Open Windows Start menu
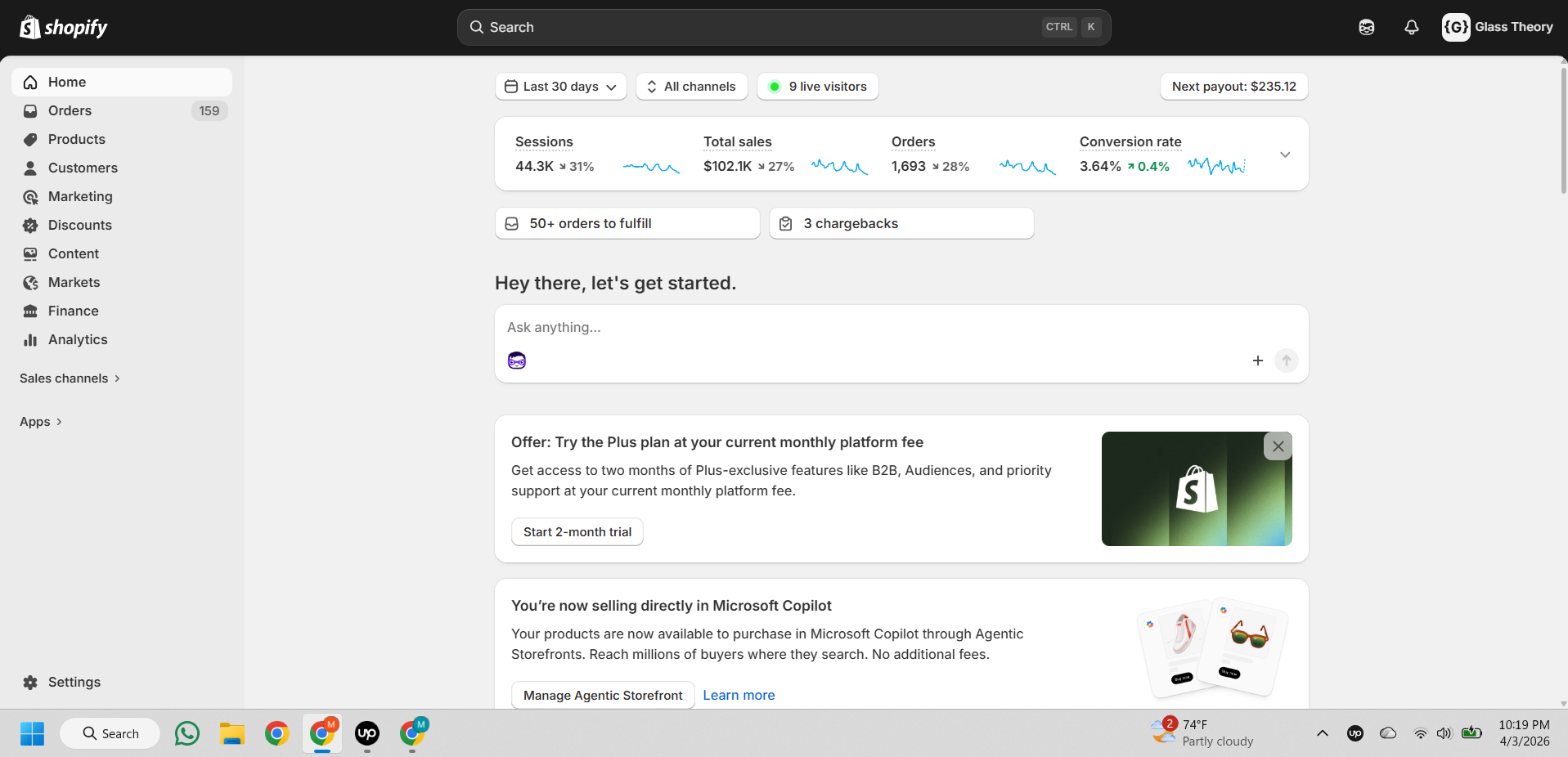Viewport: 1568px width, 757px height. tap(32, 733)
